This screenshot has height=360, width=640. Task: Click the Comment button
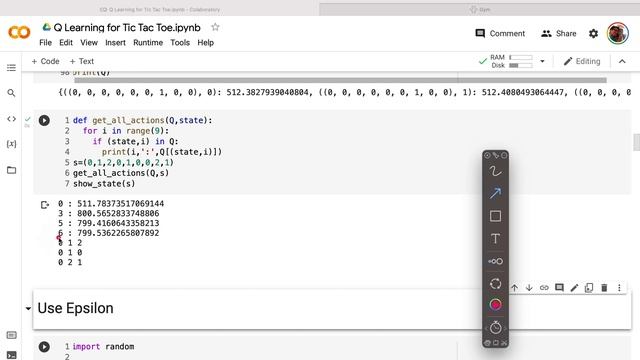[x=500, y=33]
